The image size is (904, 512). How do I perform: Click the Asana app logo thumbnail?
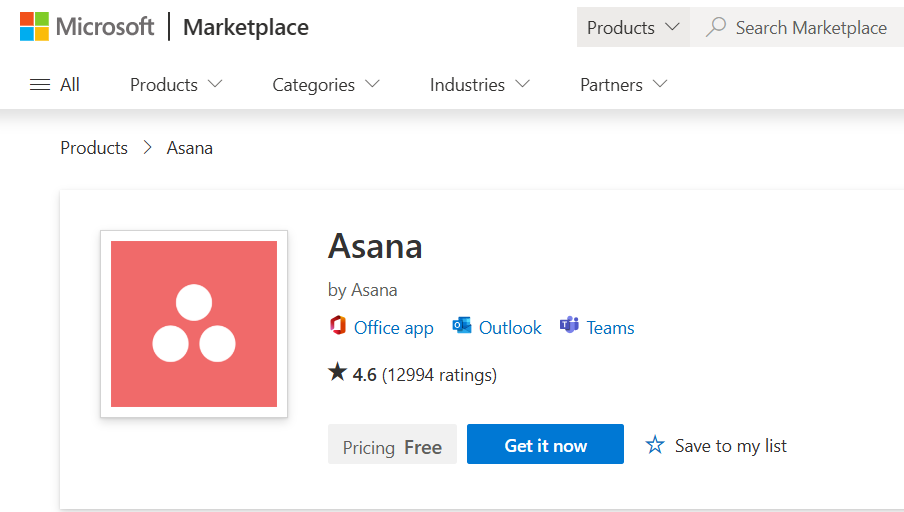click(194, 323)
